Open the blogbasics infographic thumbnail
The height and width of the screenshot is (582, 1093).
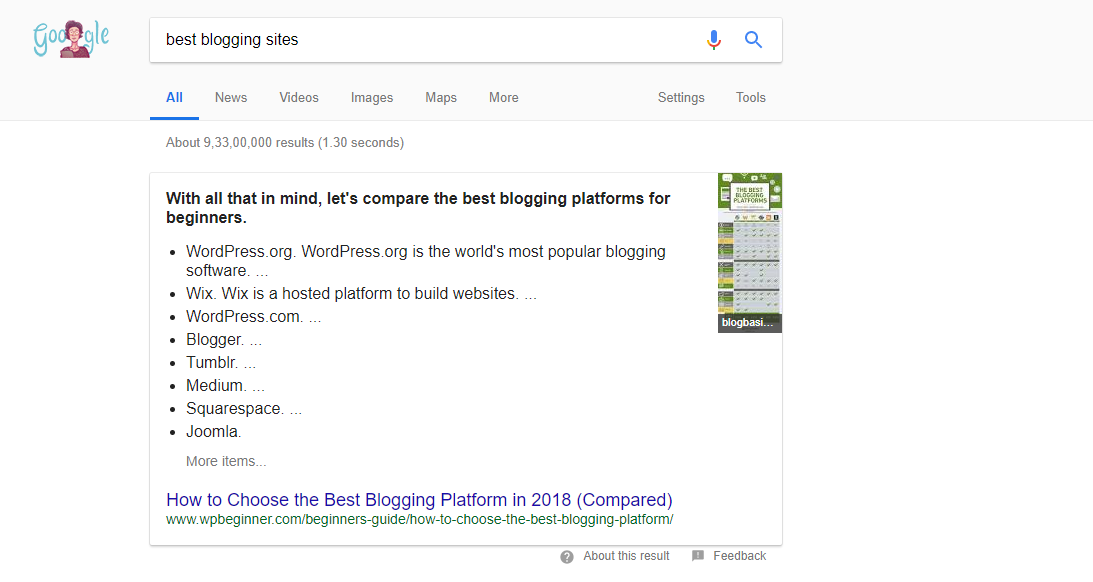tap(749, 252)
